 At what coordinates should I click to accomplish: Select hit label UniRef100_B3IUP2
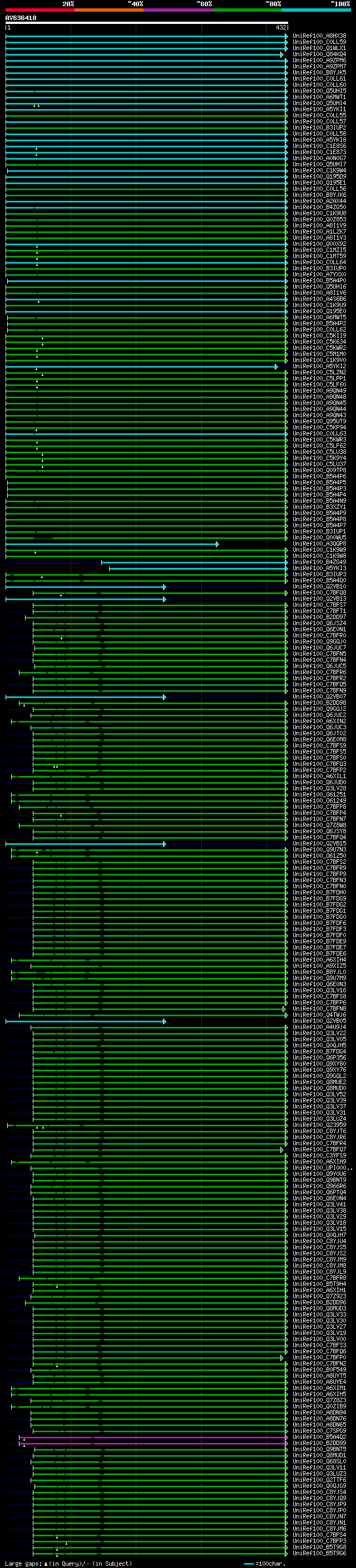coord(319,128)
